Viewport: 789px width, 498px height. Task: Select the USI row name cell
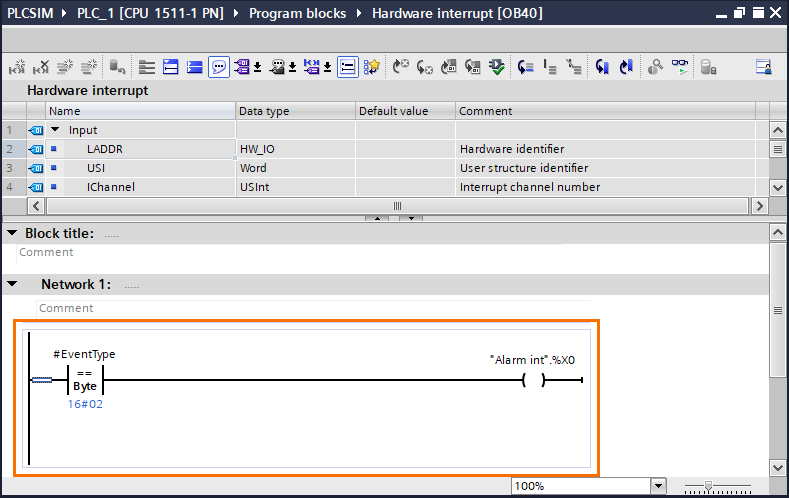tap(140, 168)
